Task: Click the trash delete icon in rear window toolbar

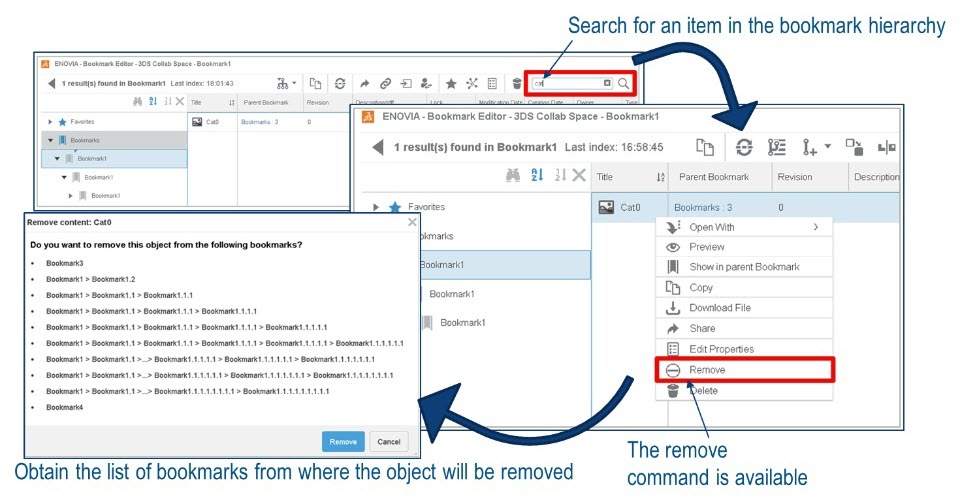Action: click(517, 84)
